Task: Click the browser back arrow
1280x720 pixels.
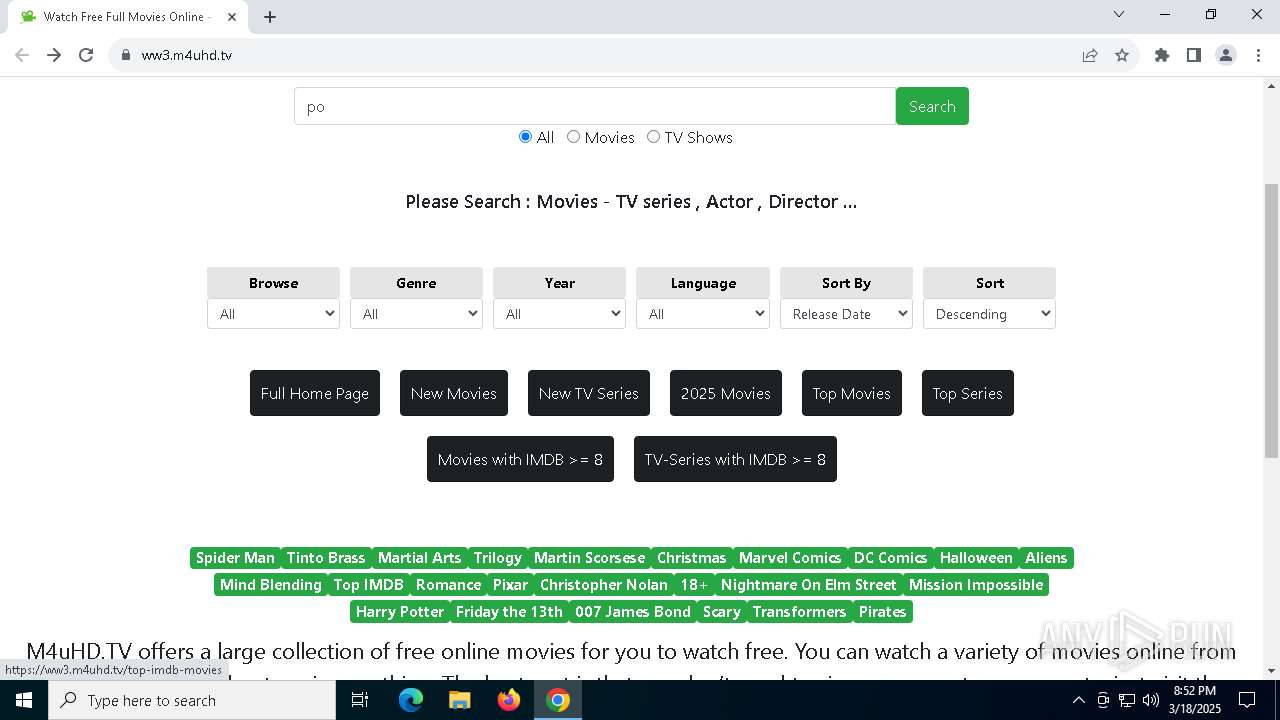Action: [x=22, y=55]
